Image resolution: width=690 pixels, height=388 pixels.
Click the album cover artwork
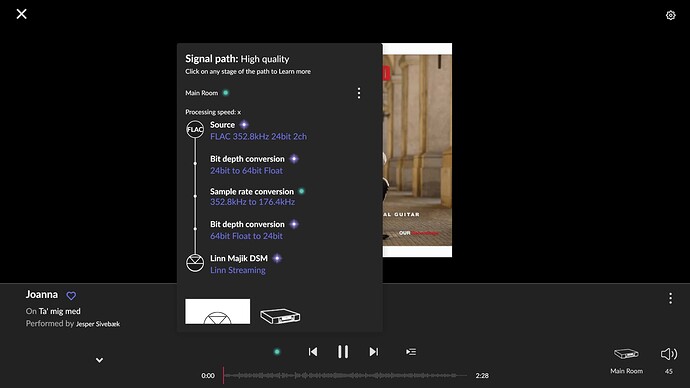[x=417, y=150]
